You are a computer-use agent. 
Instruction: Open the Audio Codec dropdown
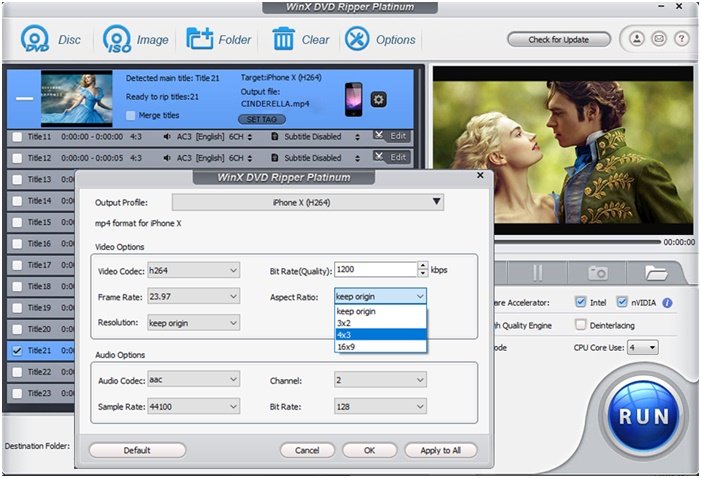(194, 380)
